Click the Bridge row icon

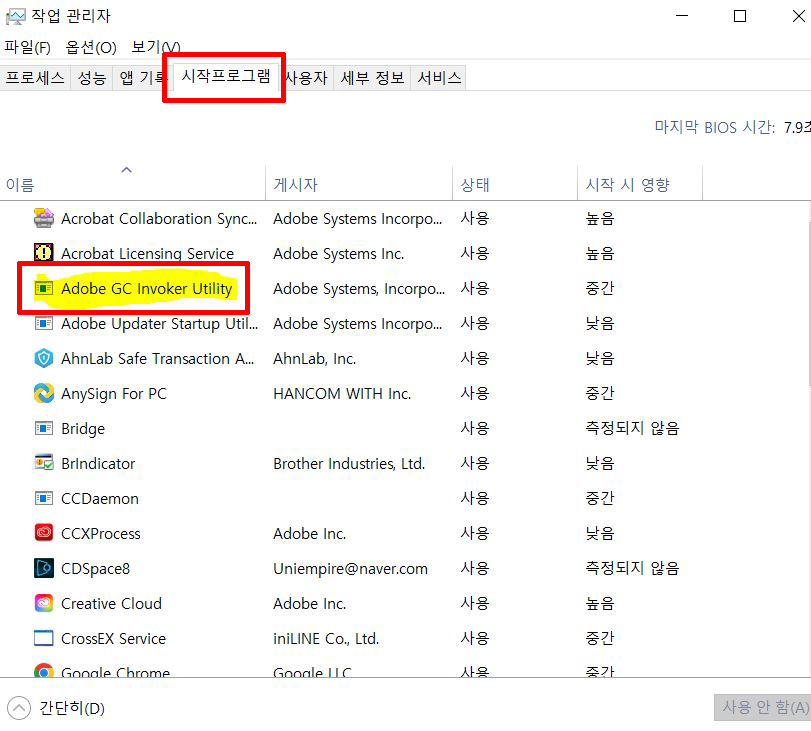click(x=43, y=428)
